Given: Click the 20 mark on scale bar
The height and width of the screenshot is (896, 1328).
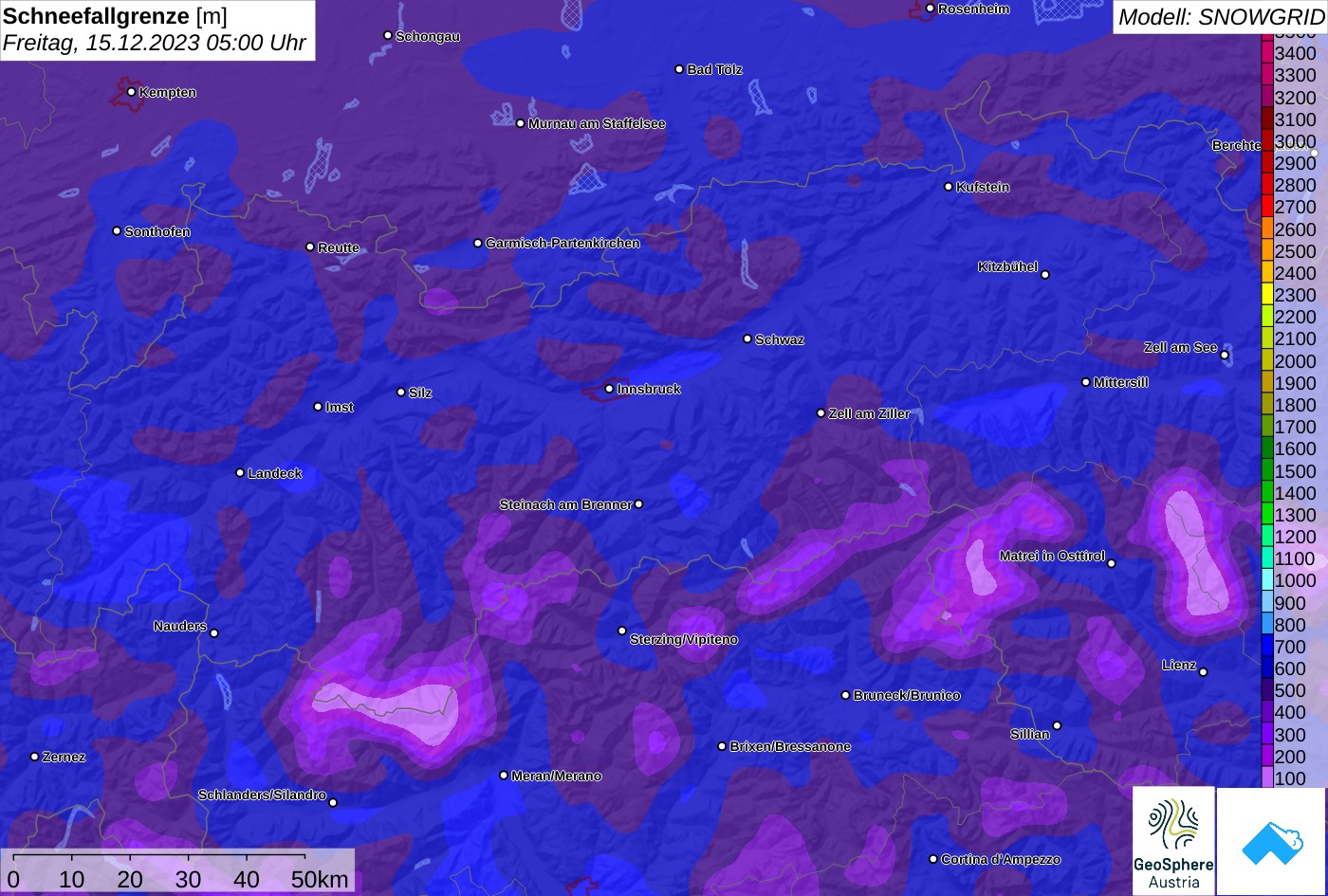Looking at the screenshot, I should click(x=130, y=879).
